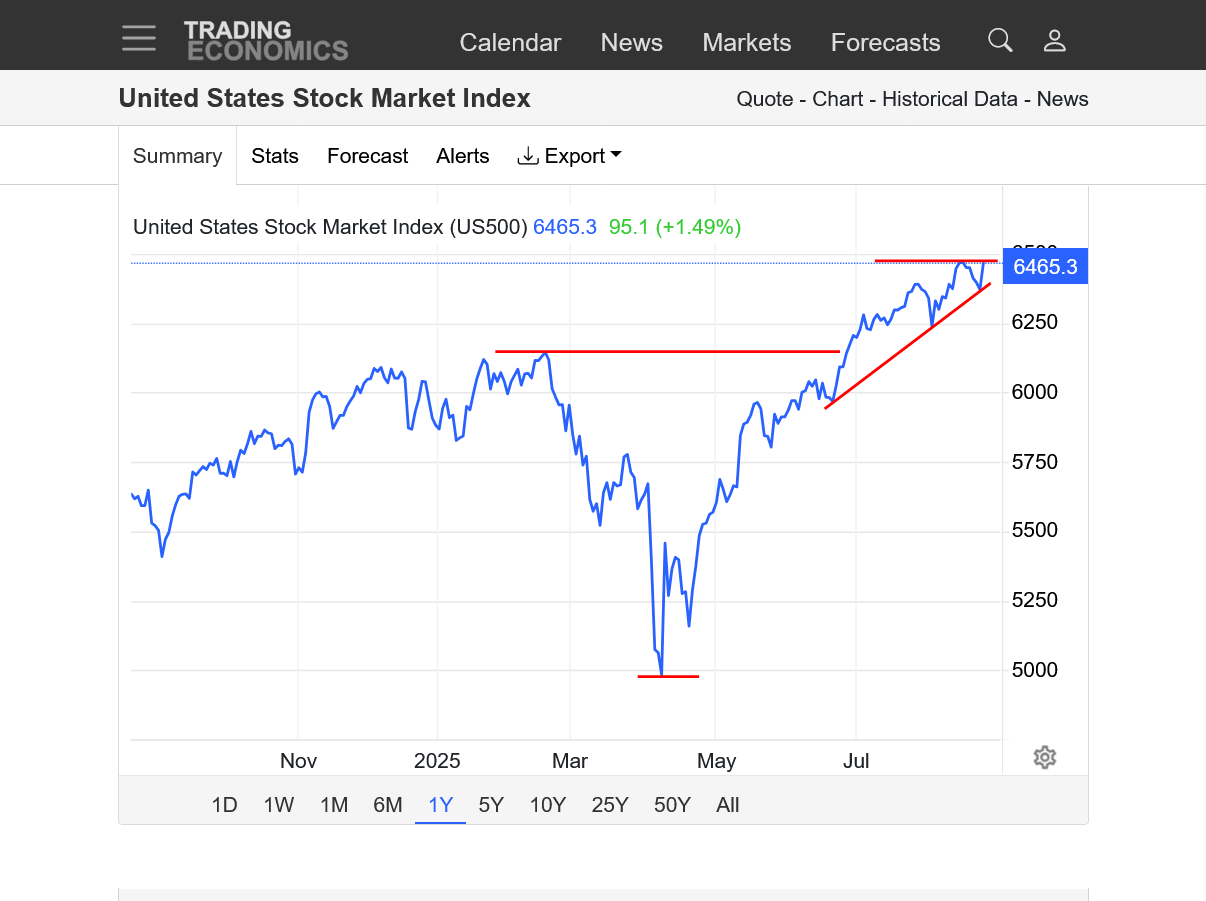Click the user account icon
The image size is (1206, 901).
click(x=1055, y=41)
